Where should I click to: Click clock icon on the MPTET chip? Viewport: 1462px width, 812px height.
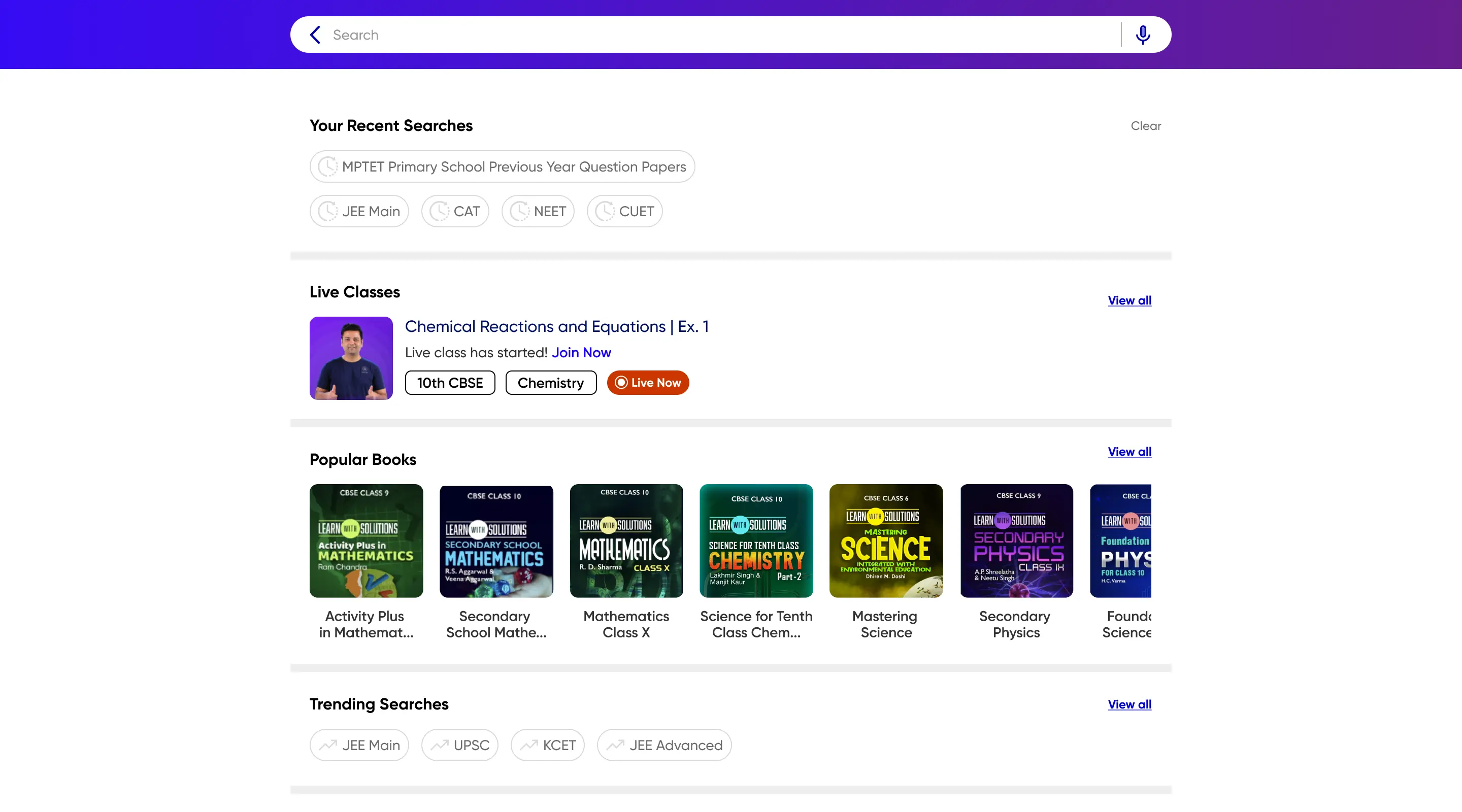pos(327,166)
